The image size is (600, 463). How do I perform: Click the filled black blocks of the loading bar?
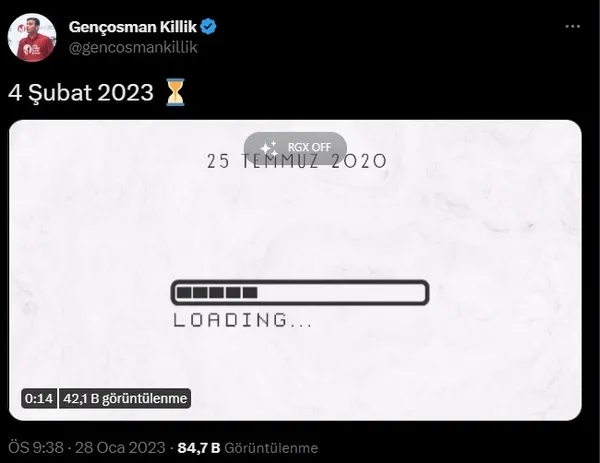[x=217, y=293]
